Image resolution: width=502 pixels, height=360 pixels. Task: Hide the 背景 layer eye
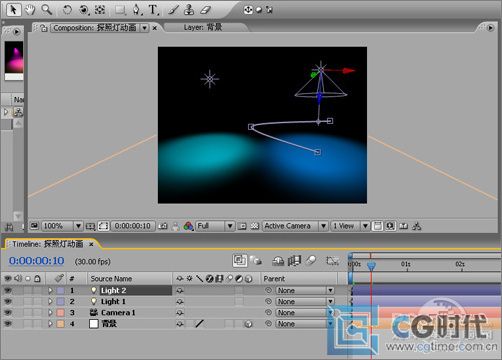[x=7, y=324]
